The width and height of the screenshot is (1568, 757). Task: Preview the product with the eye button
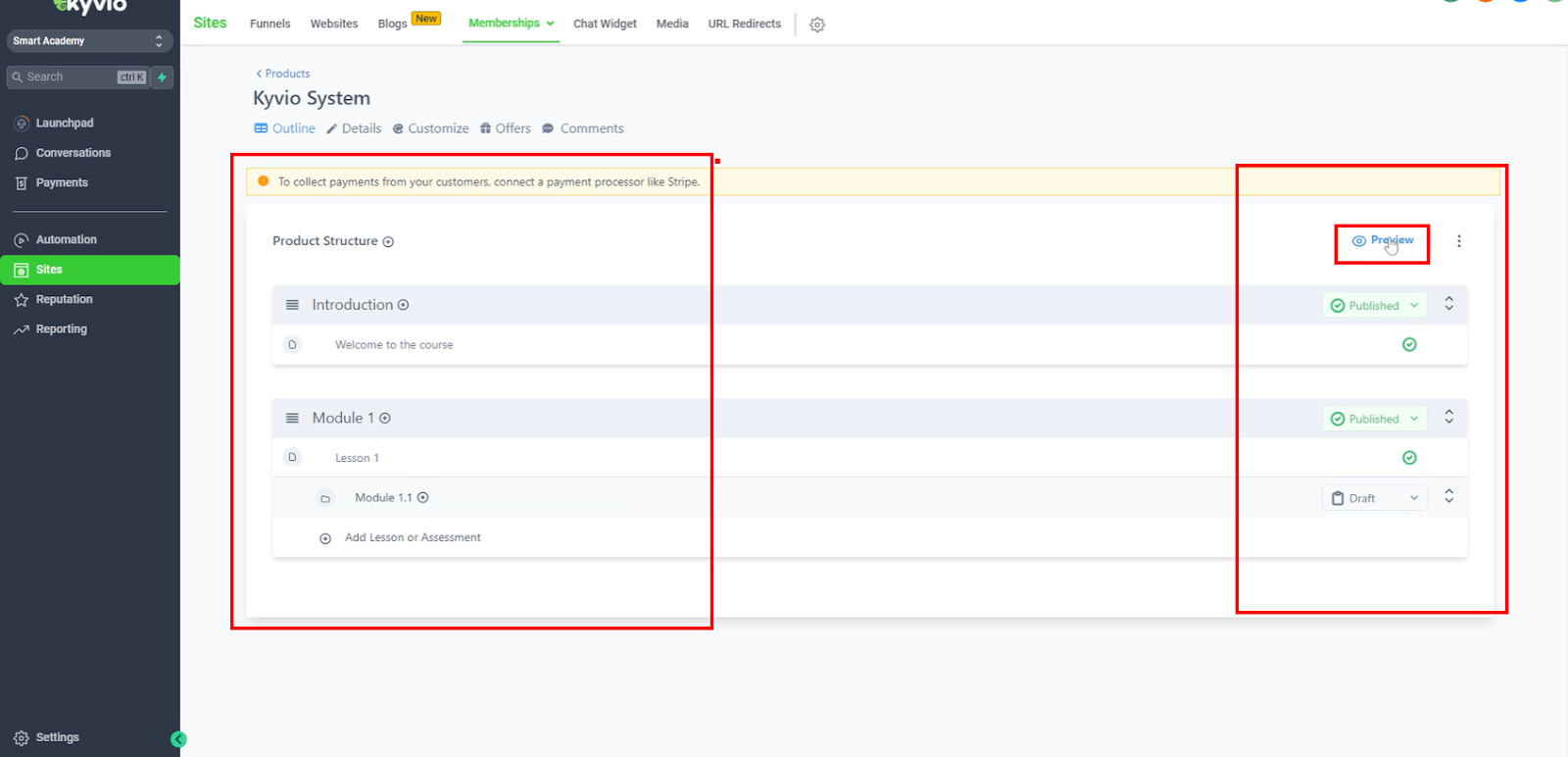1382,241
